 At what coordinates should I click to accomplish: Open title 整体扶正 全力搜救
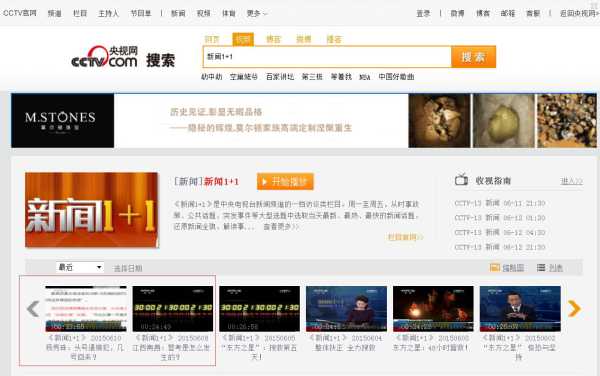(345, 348)
